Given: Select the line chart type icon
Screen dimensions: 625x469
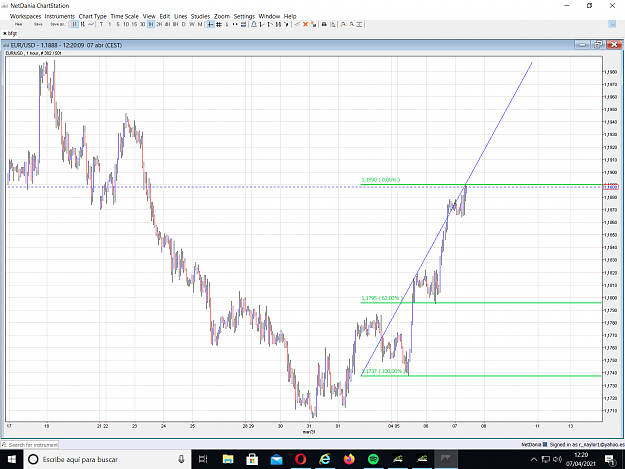Looking at the screenshot, I should [91, 24].
